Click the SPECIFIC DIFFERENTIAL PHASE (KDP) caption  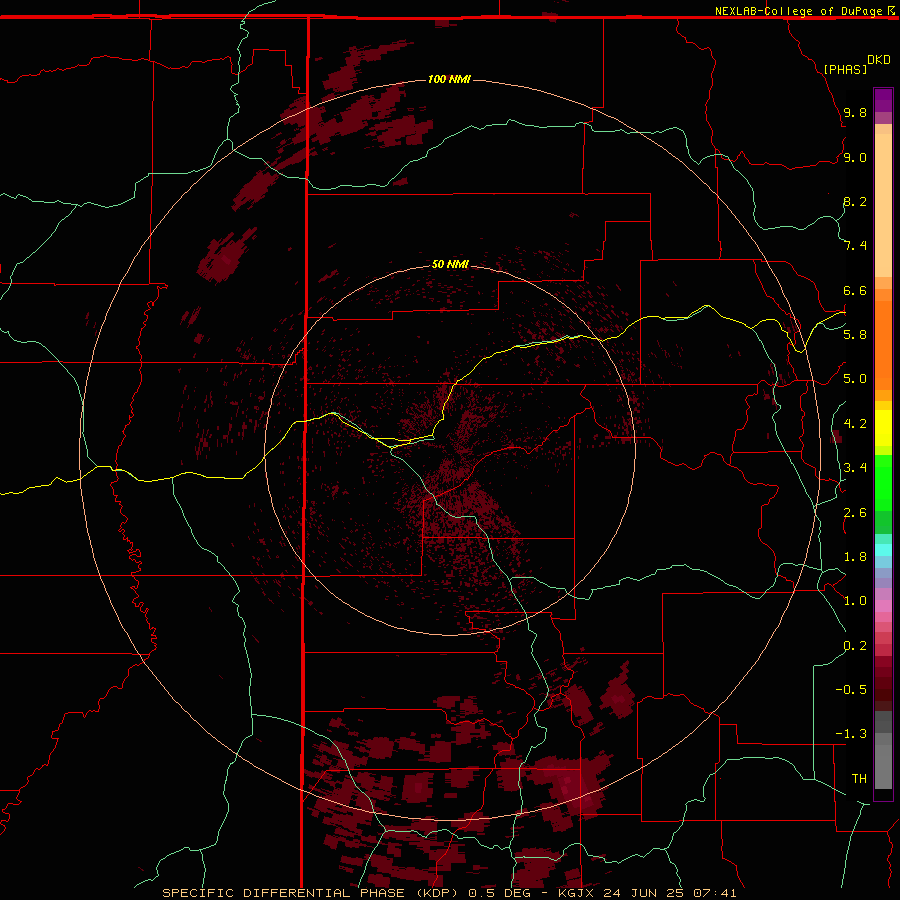pyautogui.click(x=311, y=893)
